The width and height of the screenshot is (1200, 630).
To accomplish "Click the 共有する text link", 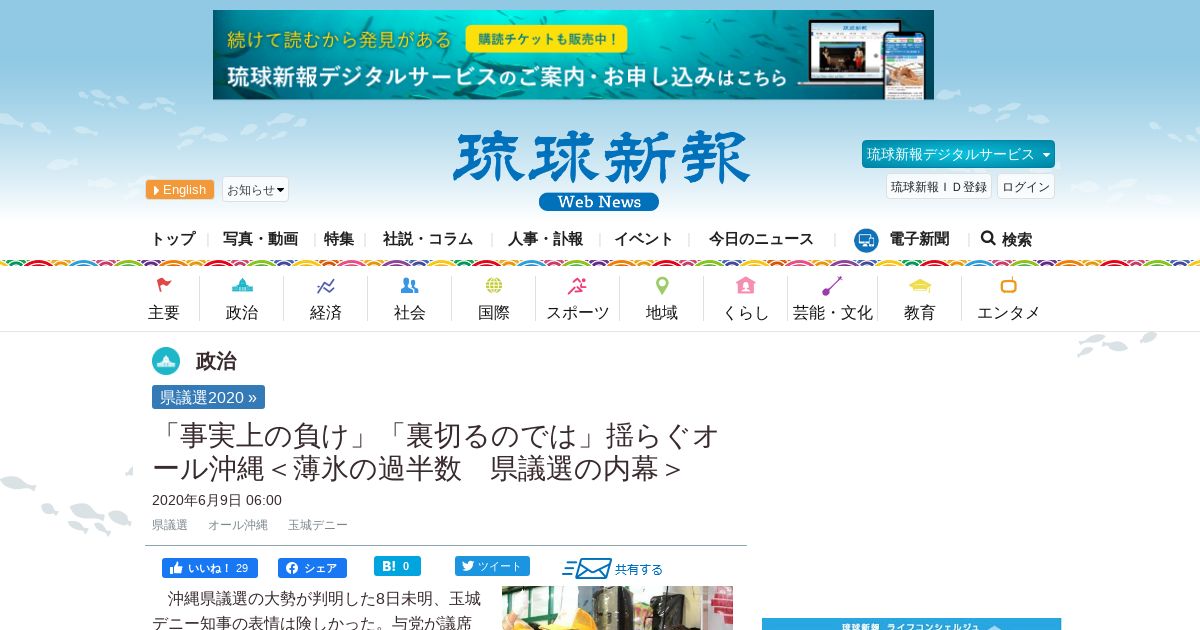I will [639, 569].
